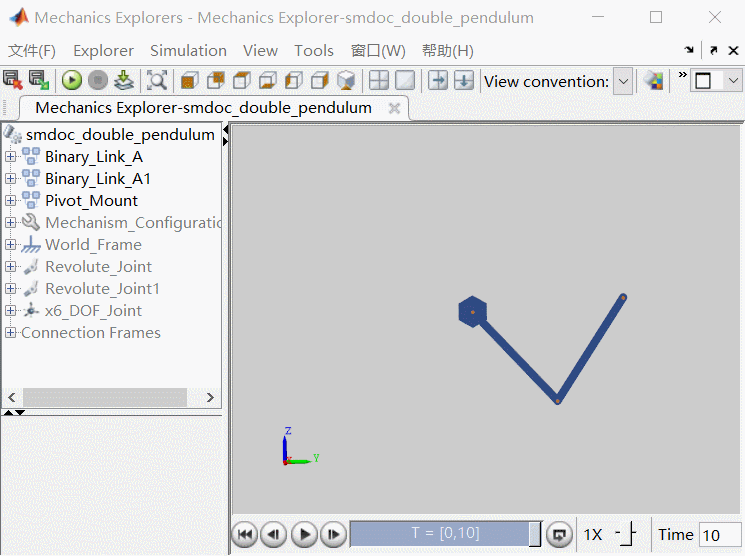Click the gray stop simulation icon
Screen dimensions: 745x556
pyautogui.click(x=98, y=80)
